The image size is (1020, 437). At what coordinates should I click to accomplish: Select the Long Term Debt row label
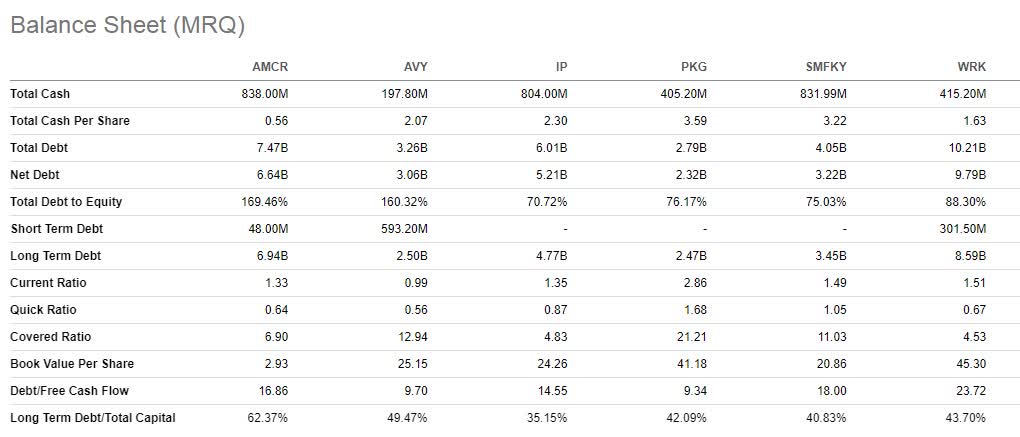point(55,256)
